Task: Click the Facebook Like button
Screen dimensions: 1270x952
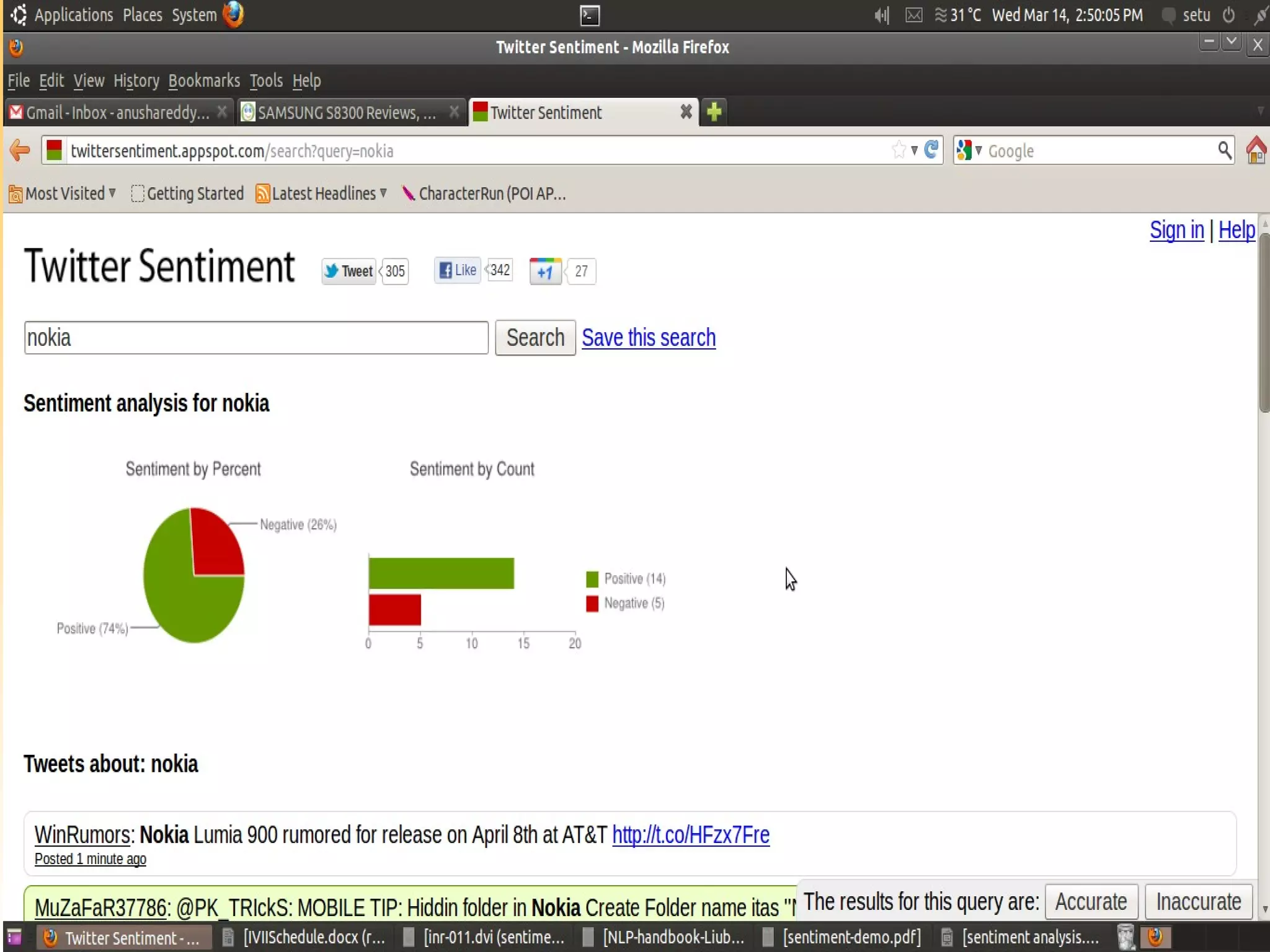Action: point(458,270)
